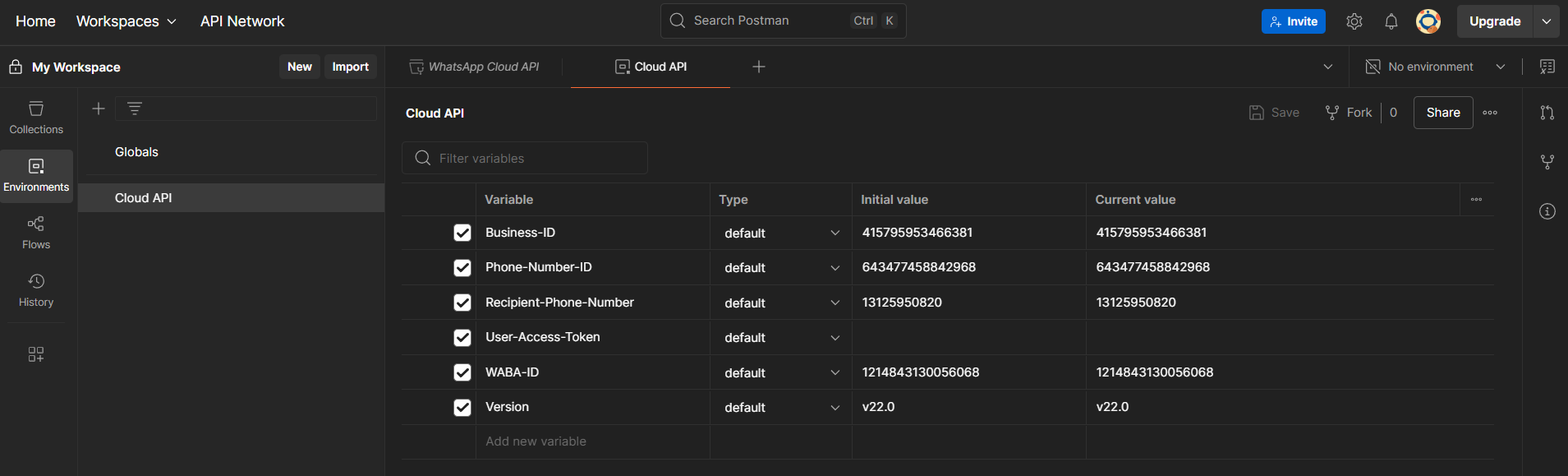
Task: Toggle the Version variable checkbox
Action: (x=462, y=408)
